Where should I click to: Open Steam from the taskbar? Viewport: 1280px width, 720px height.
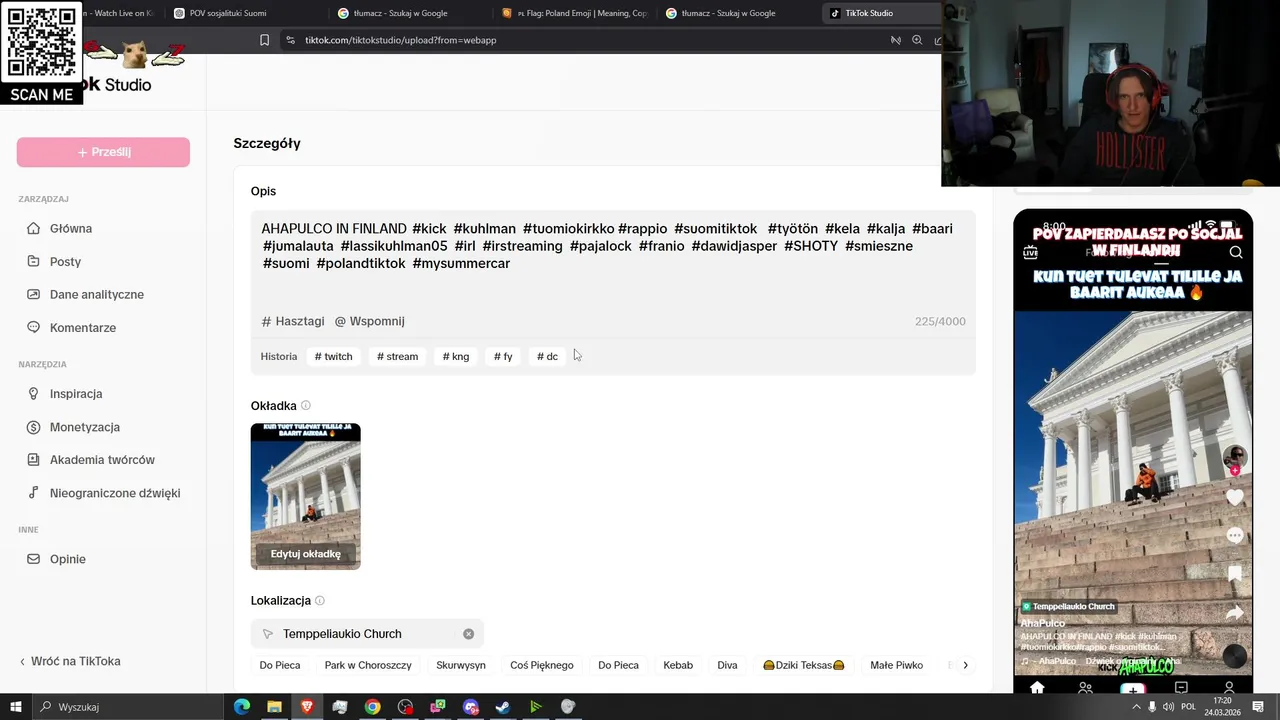pos(503,707)
